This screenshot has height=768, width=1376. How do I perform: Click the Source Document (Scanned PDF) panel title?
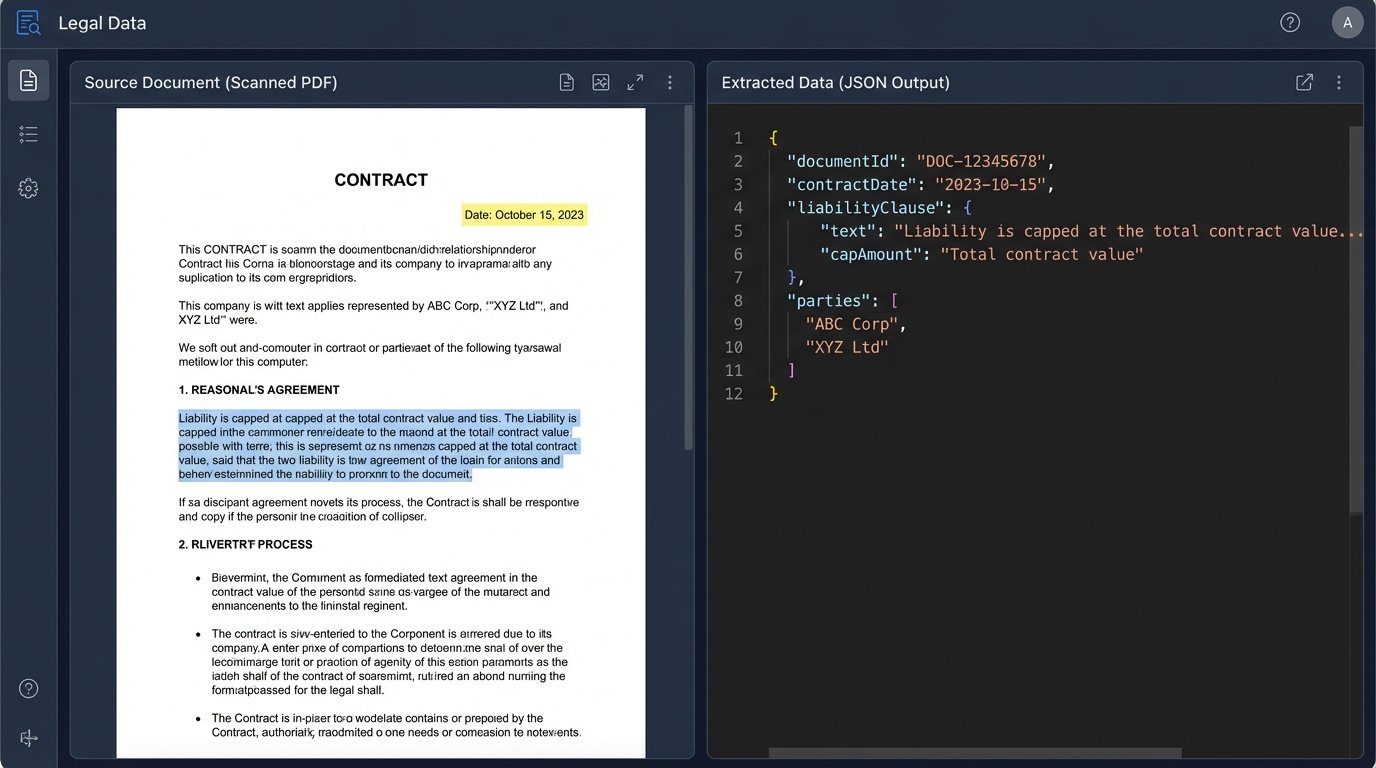[210, 82]
